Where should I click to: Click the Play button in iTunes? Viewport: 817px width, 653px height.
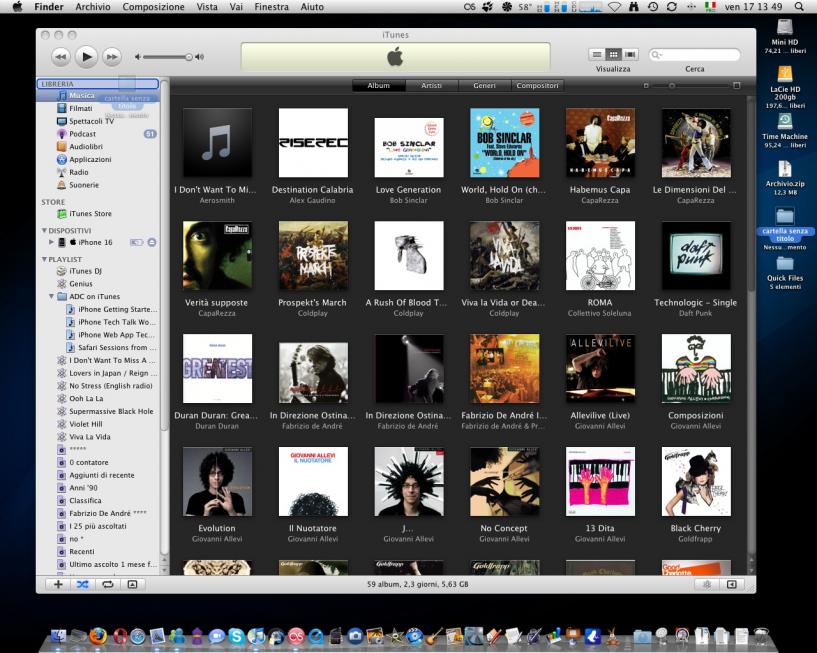coord(86,56)
